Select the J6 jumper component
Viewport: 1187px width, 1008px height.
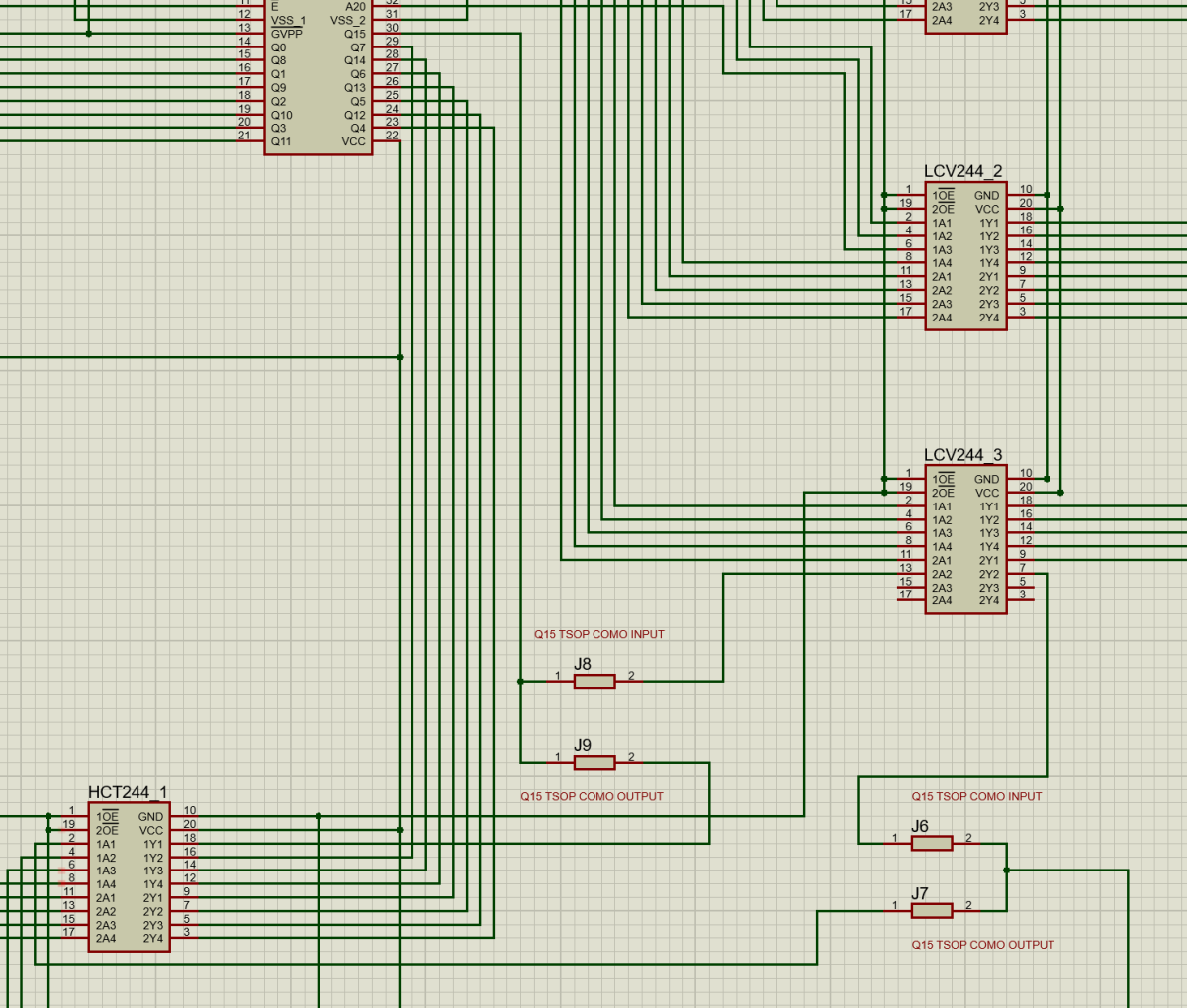click(x=932, y=843)
